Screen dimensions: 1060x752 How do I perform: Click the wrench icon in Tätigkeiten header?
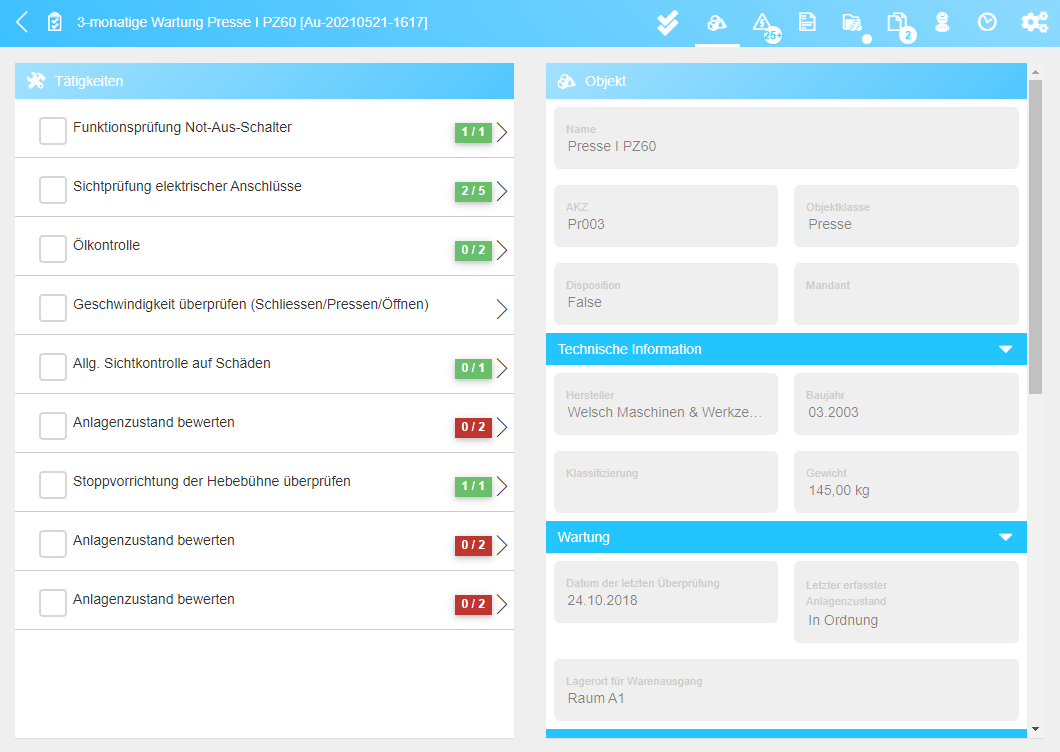click(36, 81)
